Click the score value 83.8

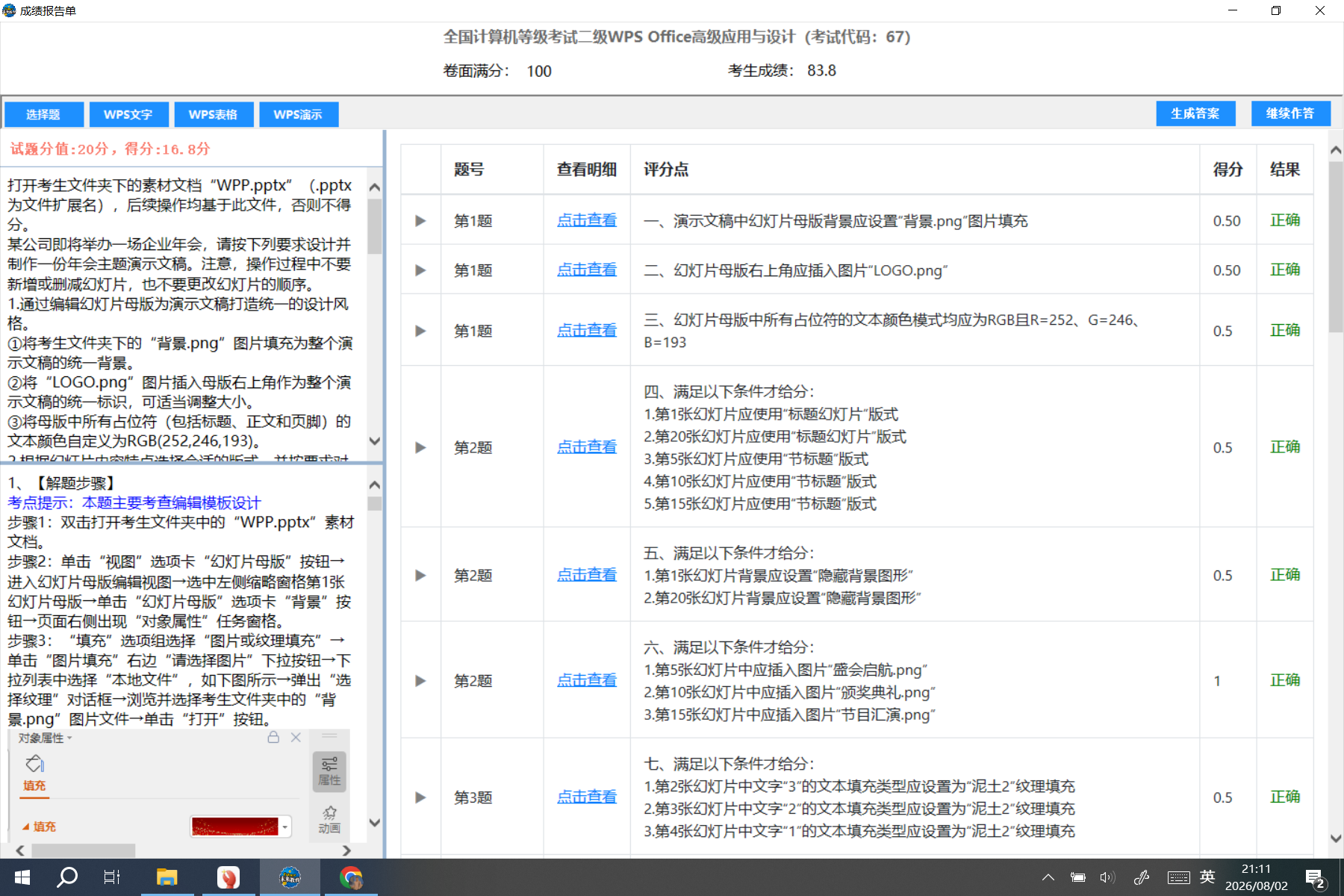(821, 70)
